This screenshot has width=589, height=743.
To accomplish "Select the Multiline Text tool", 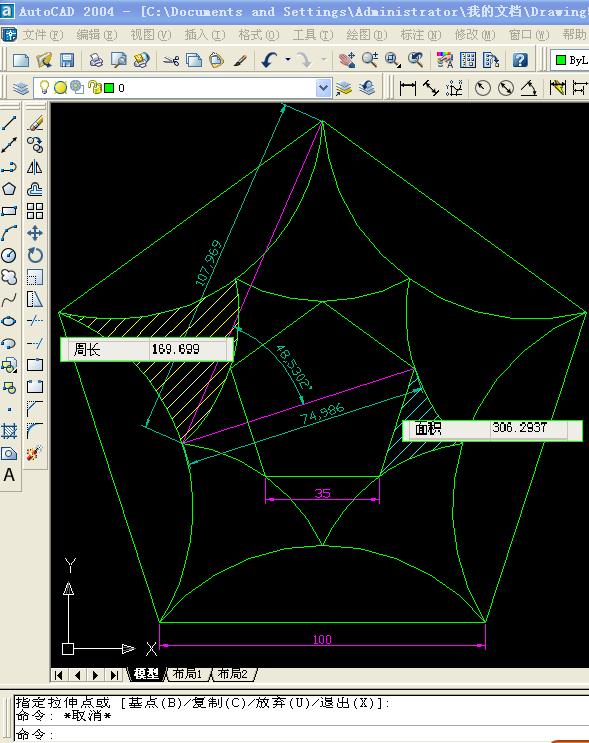I will pos(9,475).
